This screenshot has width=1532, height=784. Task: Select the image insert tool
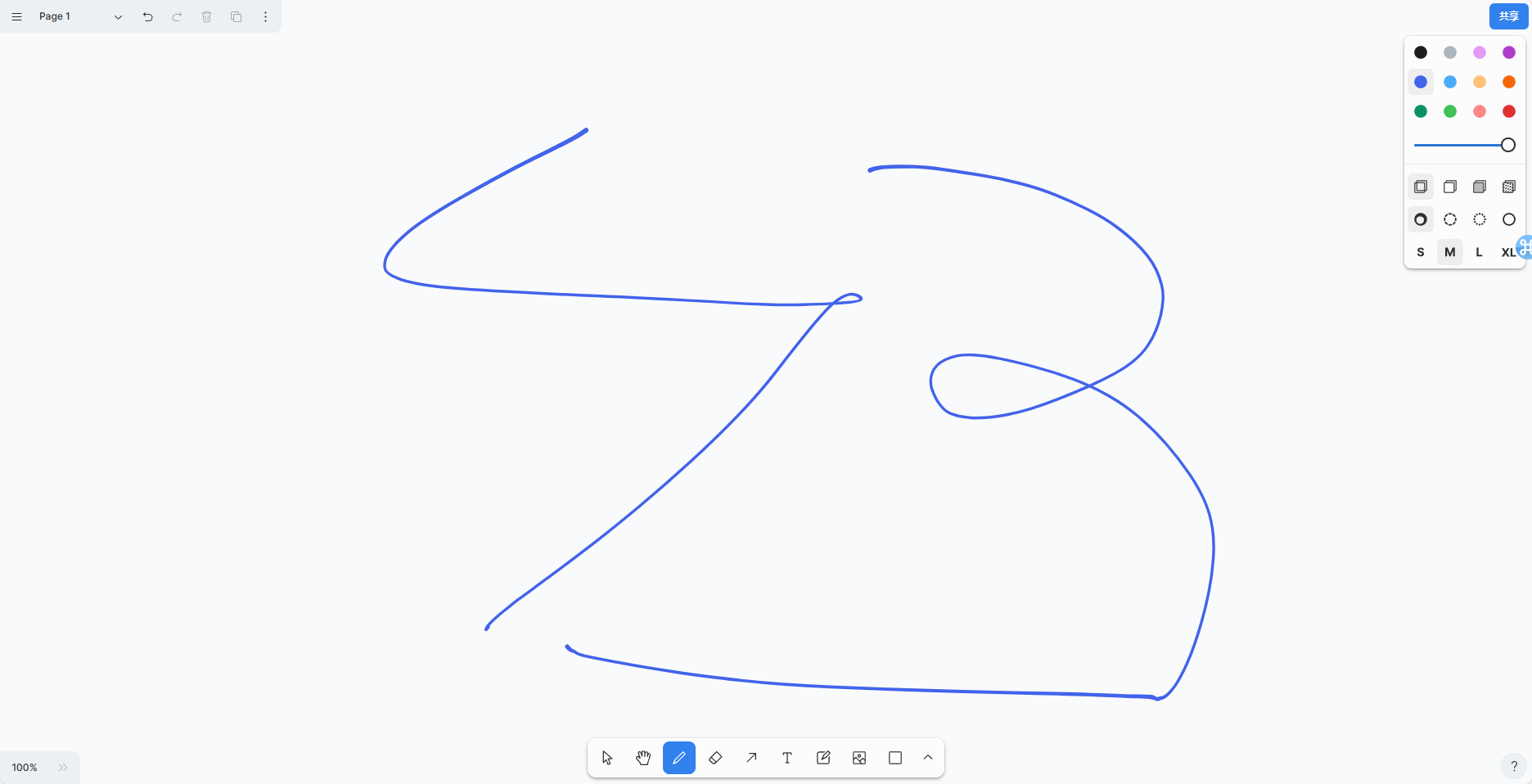tap(858, 758)
